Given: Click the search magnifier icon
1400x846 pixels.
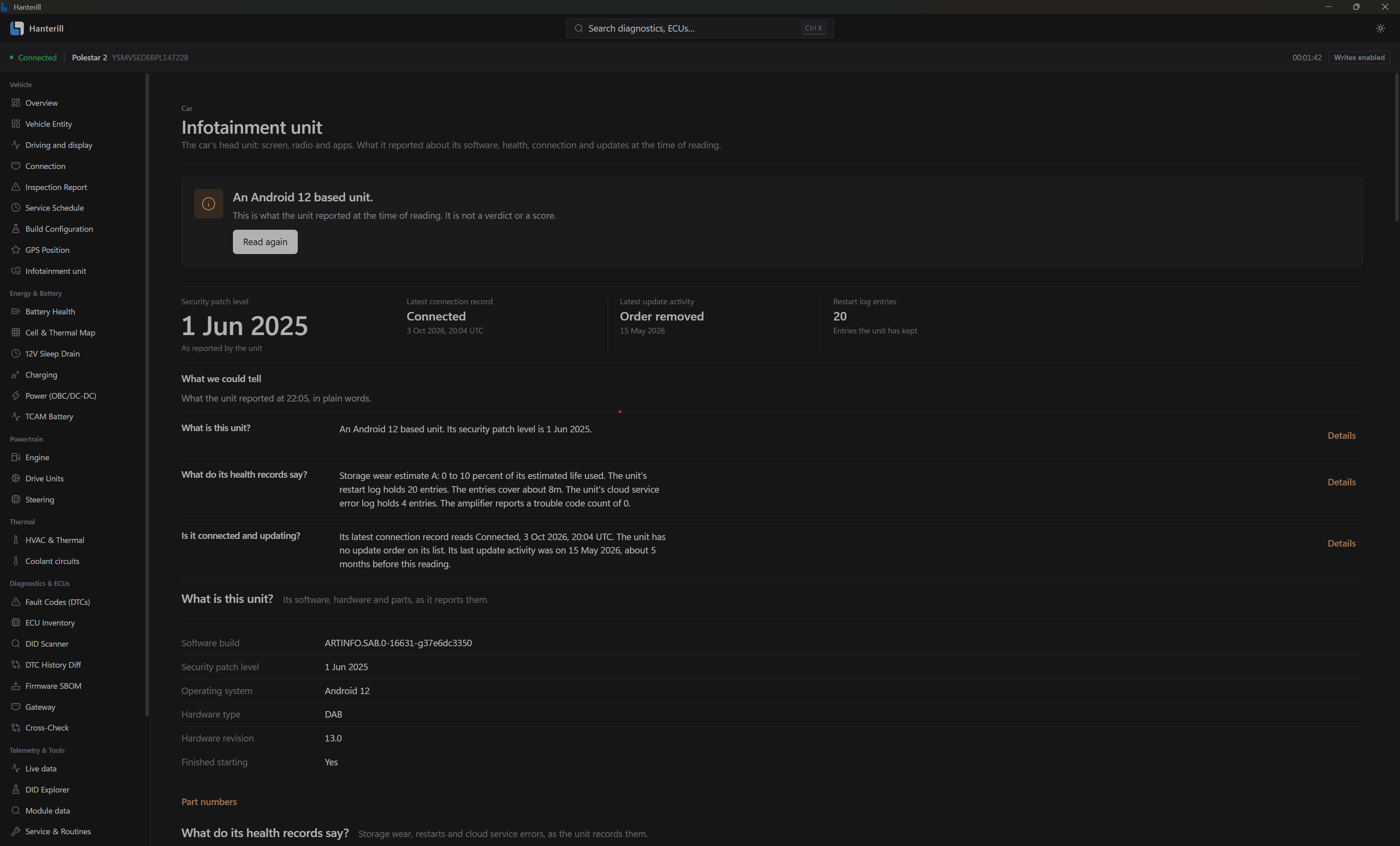Looking at the screenshot, I should click(578, 28).
